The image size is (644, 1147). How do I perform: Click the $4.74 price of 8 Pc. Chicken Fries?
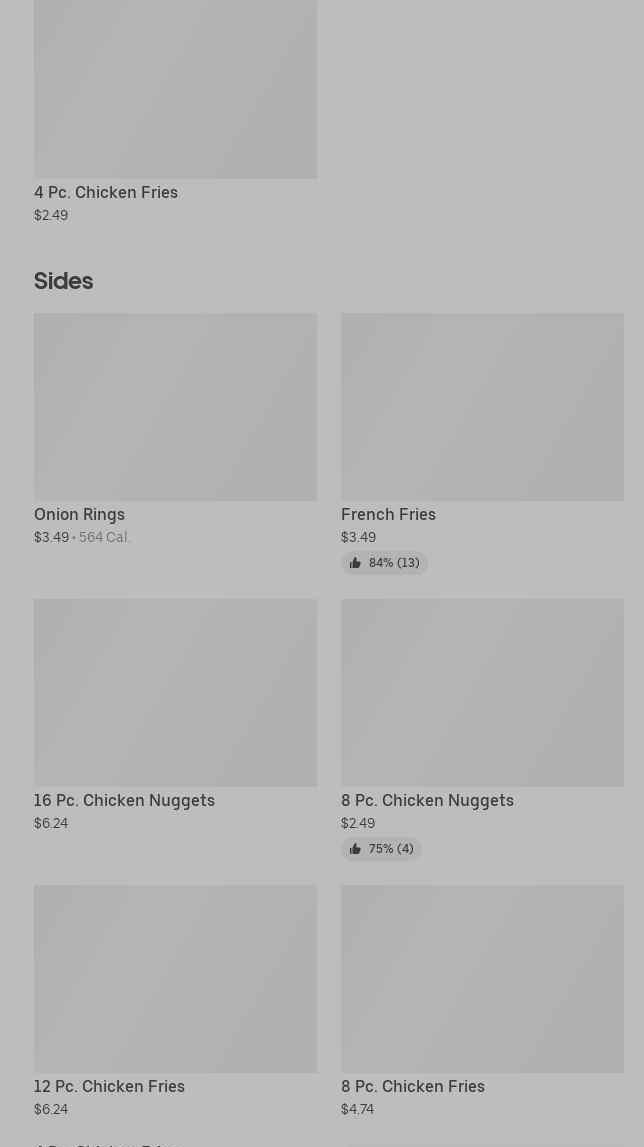point(357,1109)
